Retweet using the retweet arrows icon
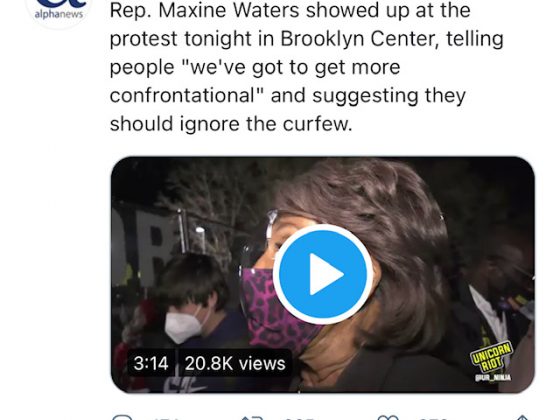 (x=252, y=418)
